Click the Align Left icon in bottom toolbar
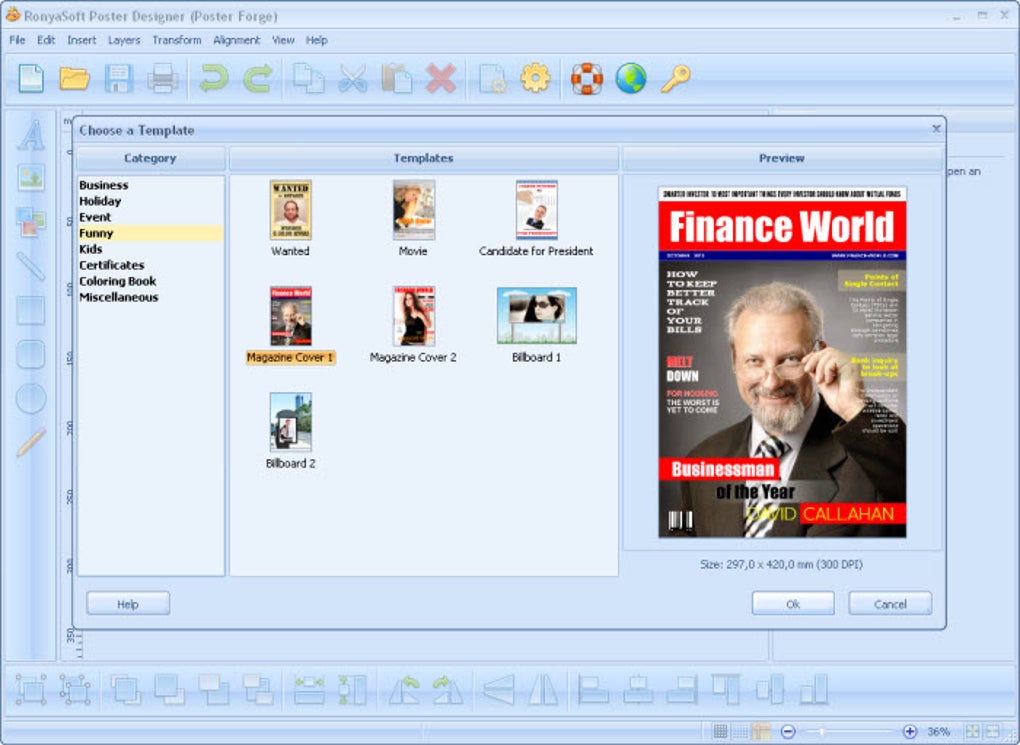The width and height of the screenshot is (1020, 745). coord(593,690)
